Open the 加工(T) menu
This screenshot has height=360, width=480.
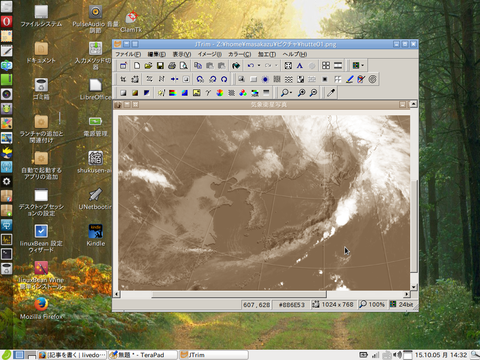[x=267, y=54]
